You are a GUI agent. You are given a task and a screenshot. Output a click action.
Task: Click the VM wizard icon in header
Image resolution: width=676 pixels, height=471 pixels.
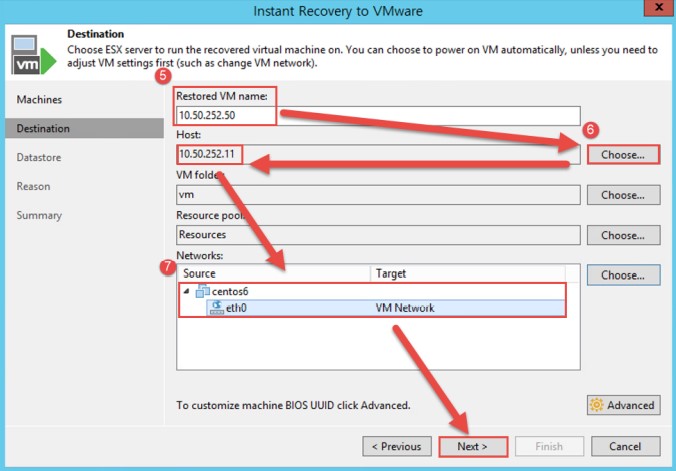pyautogui.click(x=34, y=55)
